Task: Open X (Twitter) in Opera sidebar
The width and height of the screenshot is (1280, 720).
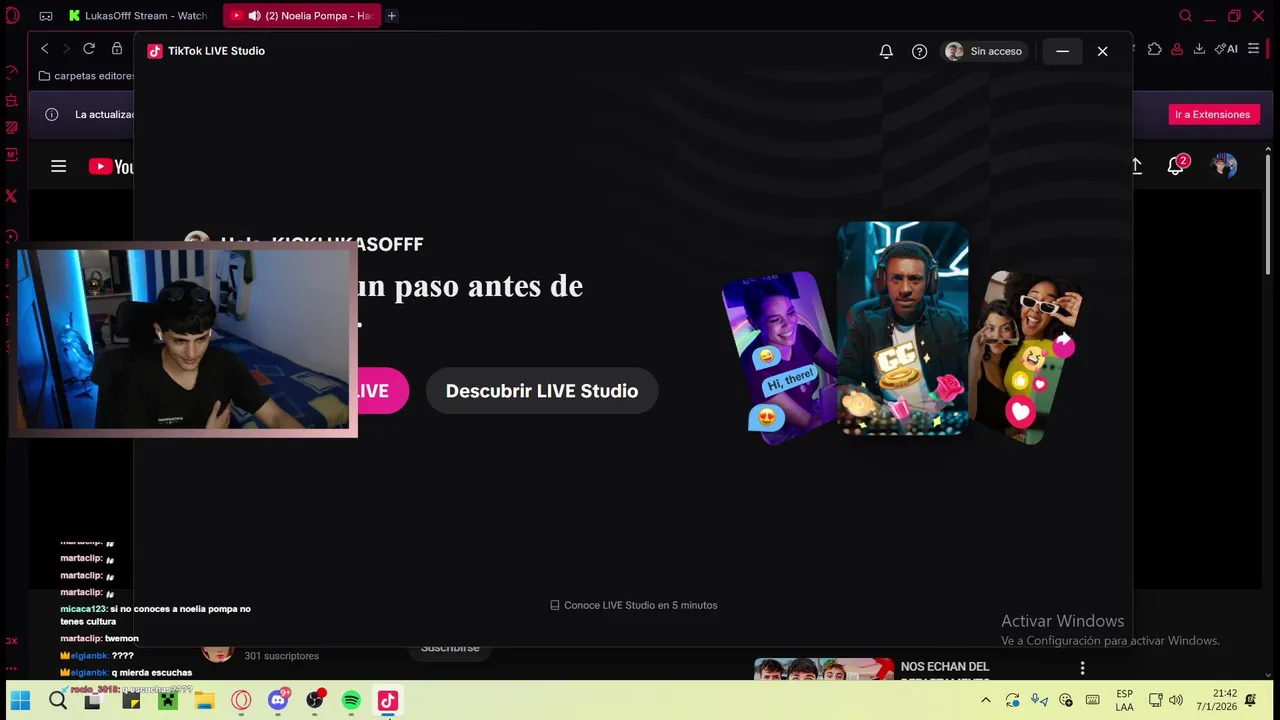Action: tap(11, 196)
